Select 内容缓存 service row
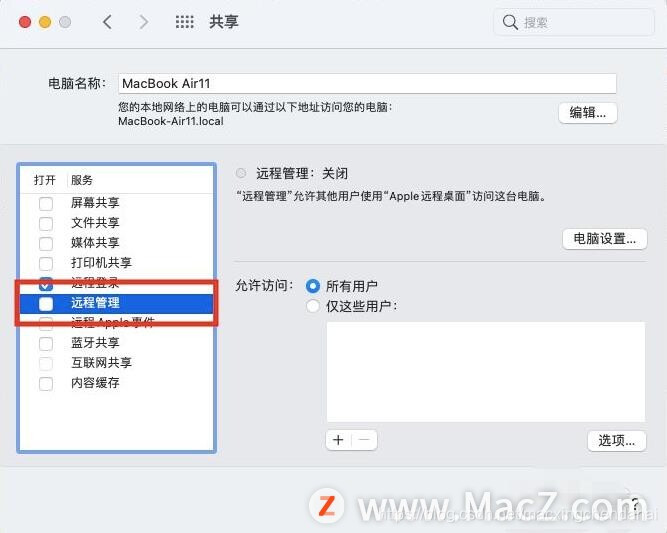This screenshot has height=533, width=667. click(116, 383)
